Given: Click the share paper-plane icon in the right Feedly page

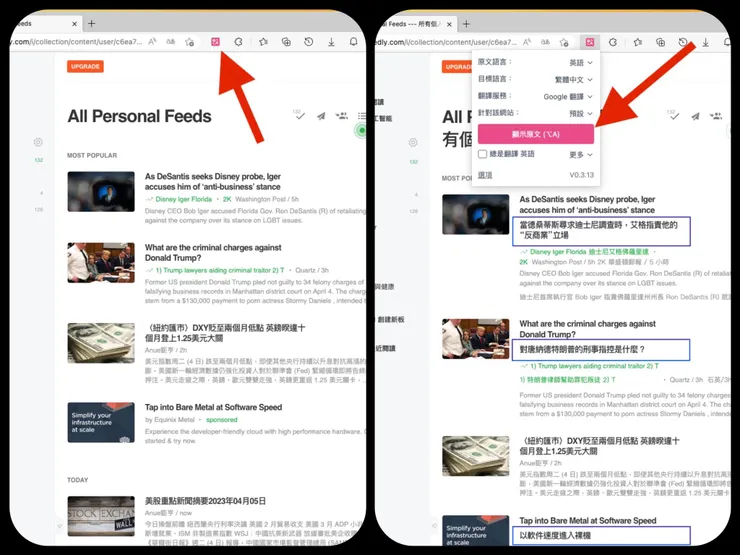Looking at the screenshot, I should [695, 116].
